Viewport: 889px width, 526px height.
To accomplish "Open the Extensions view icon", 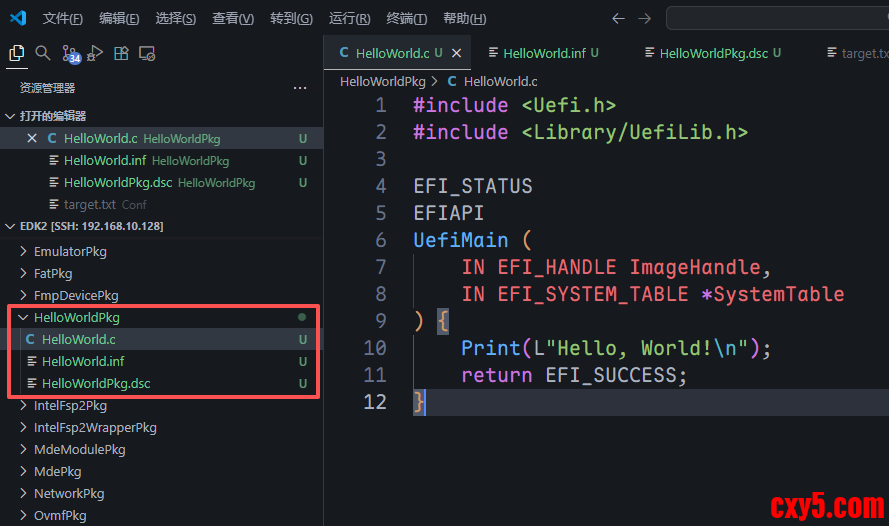I will (121, 54).
